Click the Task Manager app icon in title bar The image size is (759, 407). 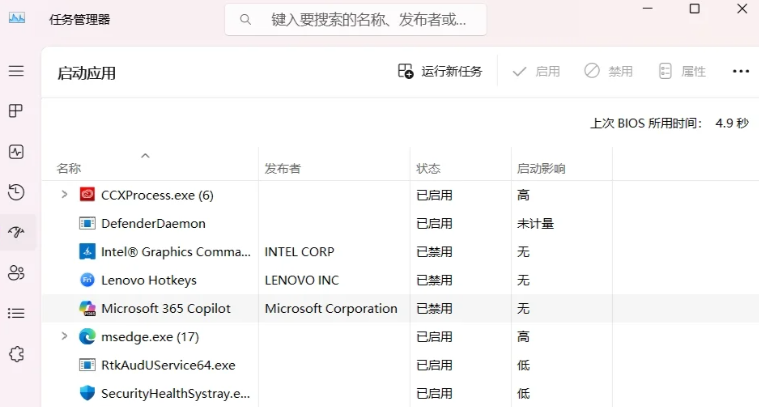(17, 18)
